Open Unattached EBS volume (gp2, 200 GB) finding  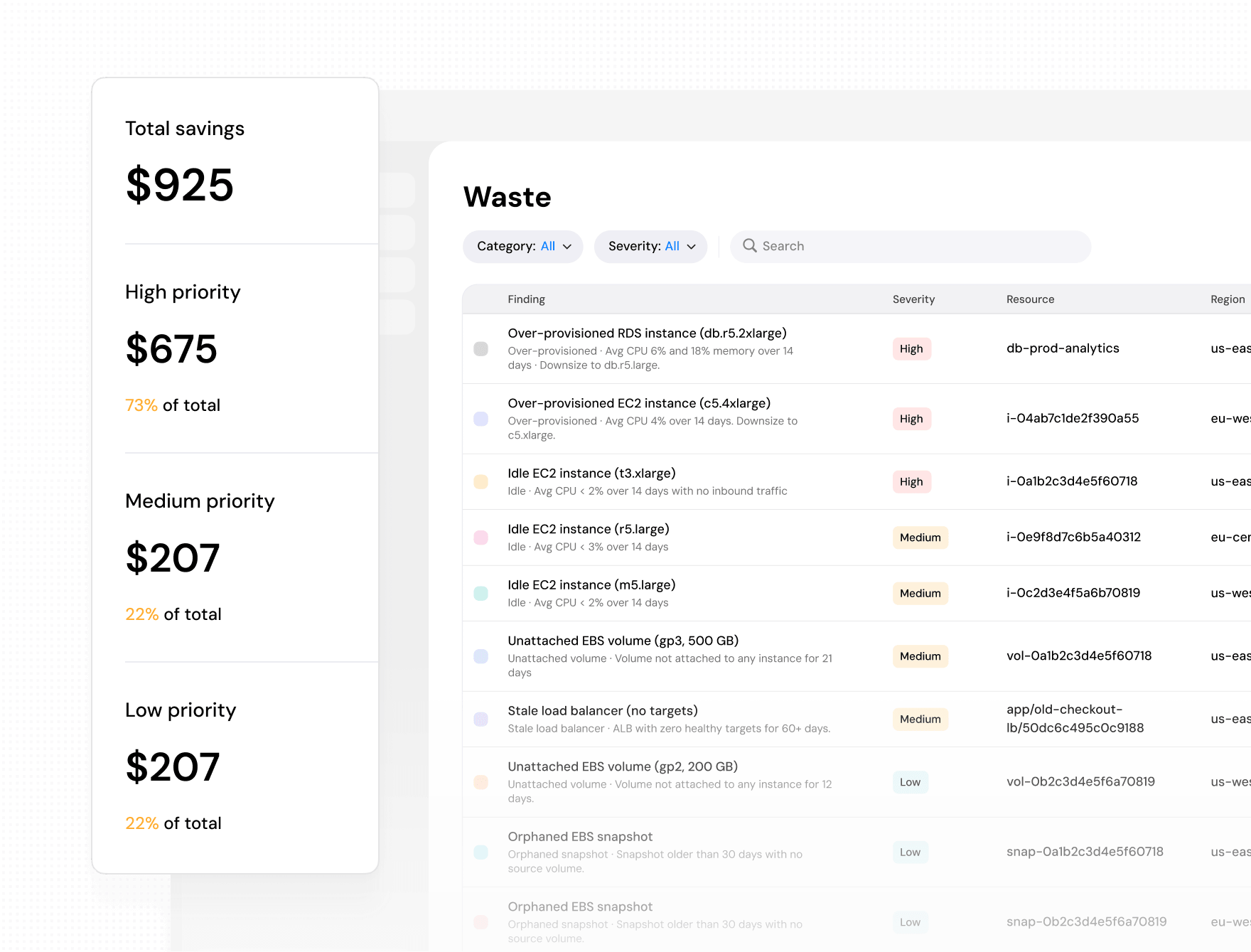click(623, 767)
